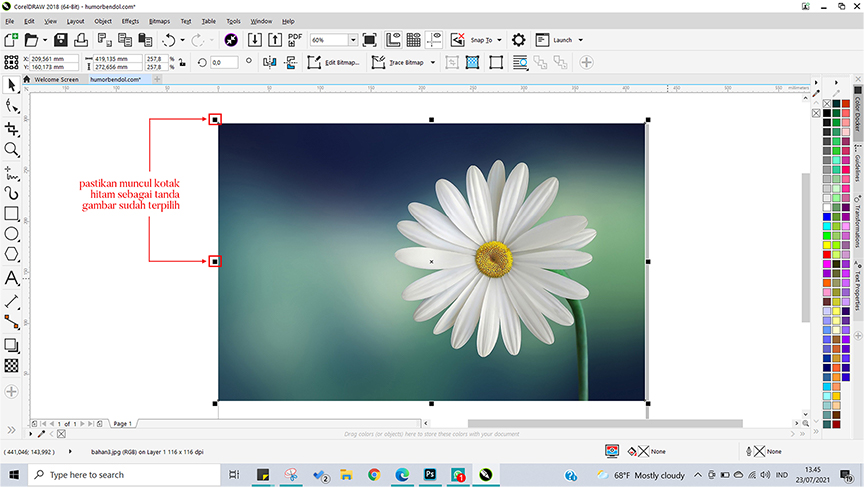
Task: Toggle Snap off button
Action: 458,40
